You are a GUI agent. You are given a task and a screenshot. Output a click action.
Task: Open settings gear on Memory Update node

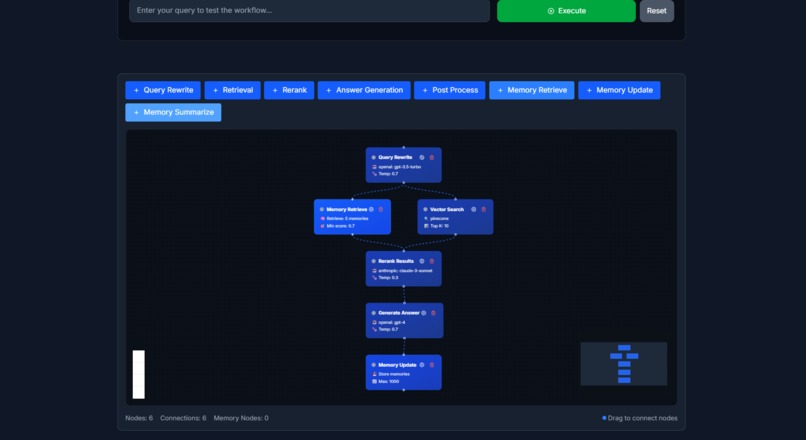click(x=422, y=365)
